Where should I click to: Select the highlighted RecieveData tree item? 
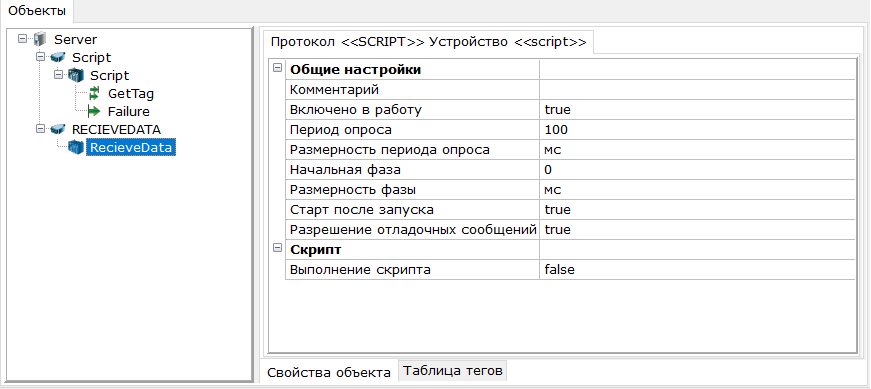click(x=132, y=147)
